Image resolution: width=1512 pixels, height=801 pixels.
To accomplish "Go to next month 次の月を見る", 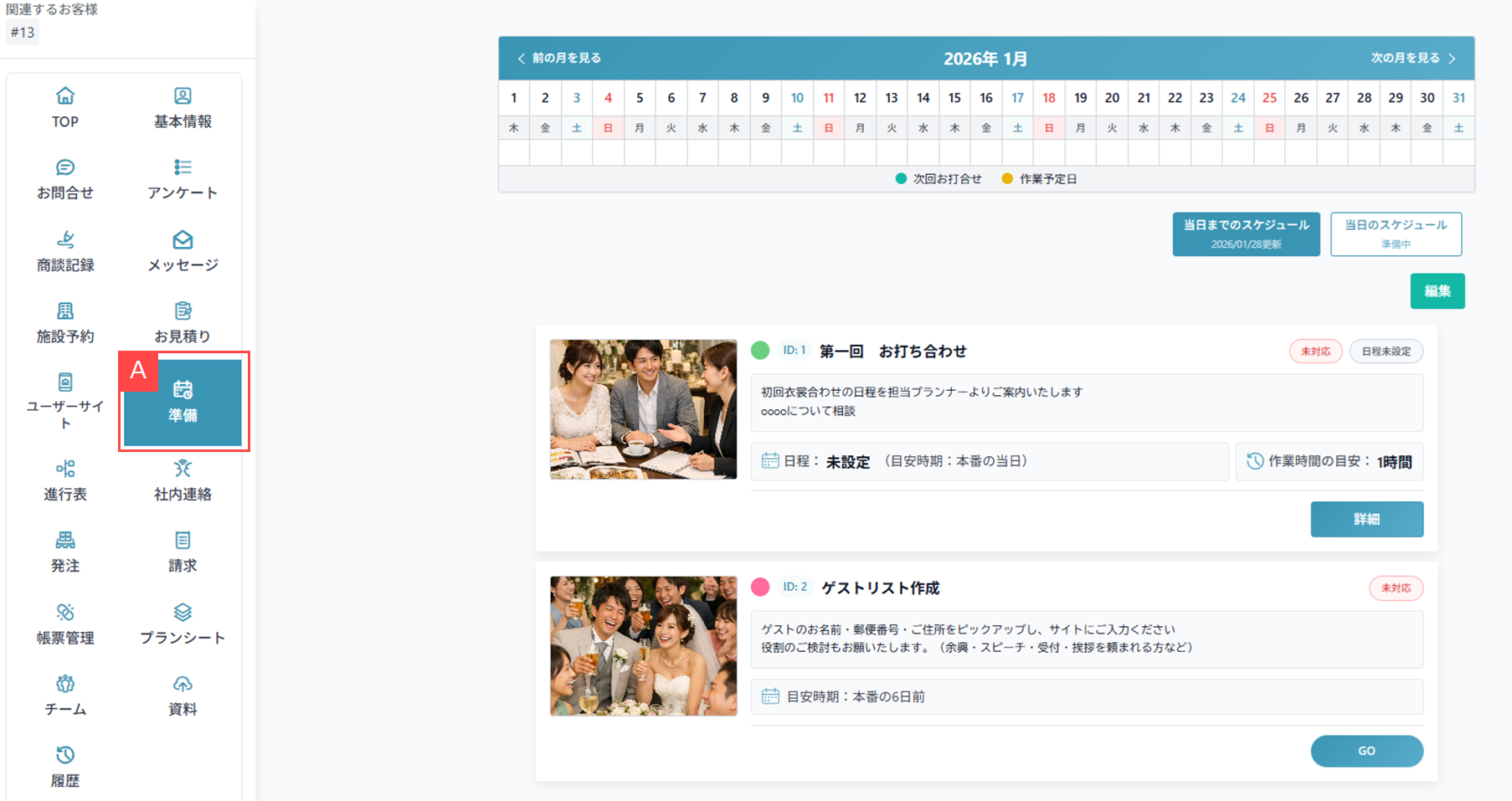I will coord(1413,59).
